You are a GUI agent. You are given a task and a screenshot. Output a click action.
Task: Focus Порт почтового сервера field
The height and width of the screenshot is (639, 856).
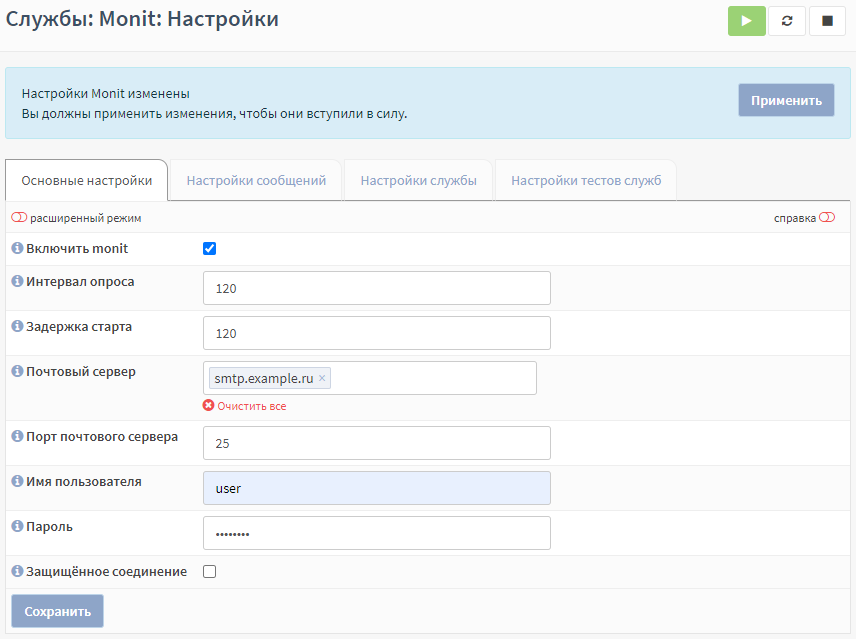(377, 443)
